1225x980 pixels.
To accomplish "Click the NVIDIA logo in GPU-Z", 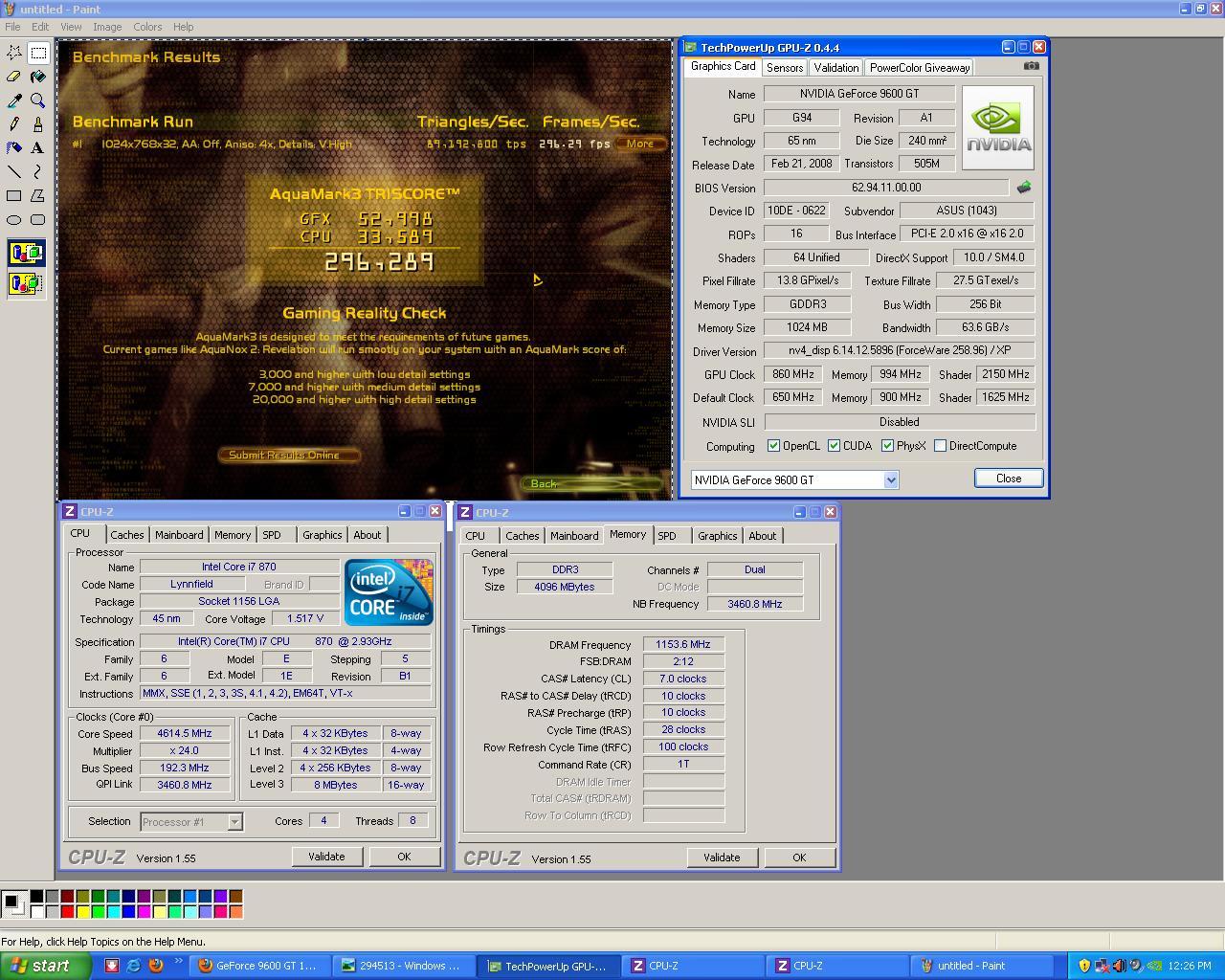I will (998, 127).
